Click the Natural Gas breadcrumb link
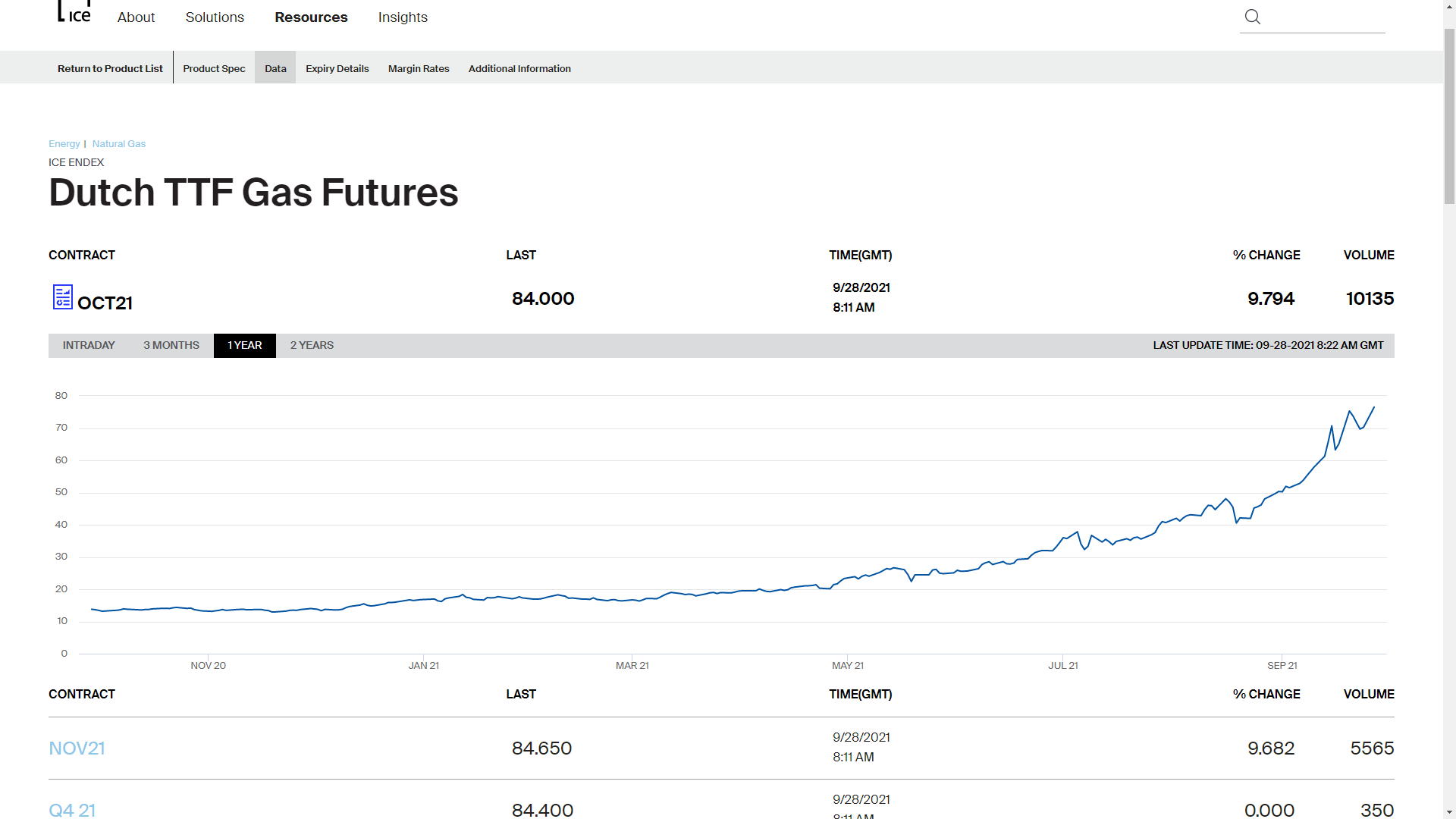The image size is (1456, 819). (119, 143)
